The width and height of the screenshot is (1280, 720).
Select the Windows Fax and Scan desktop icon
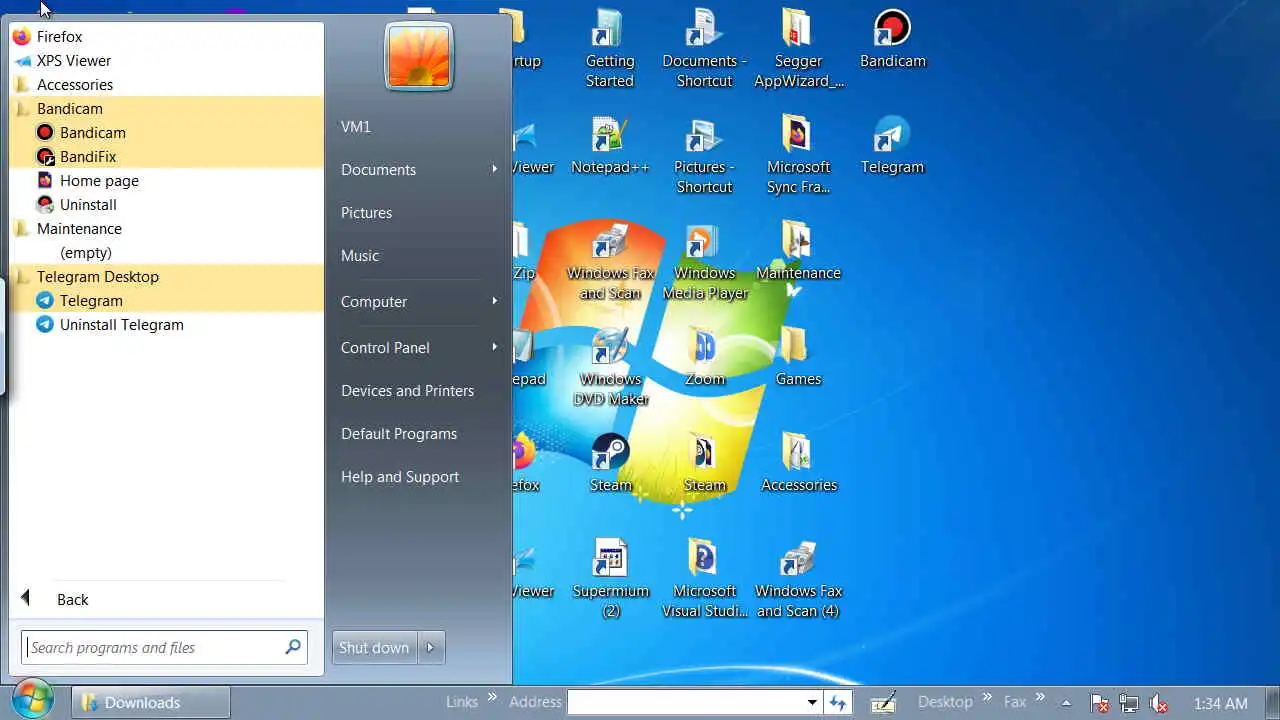610,260
